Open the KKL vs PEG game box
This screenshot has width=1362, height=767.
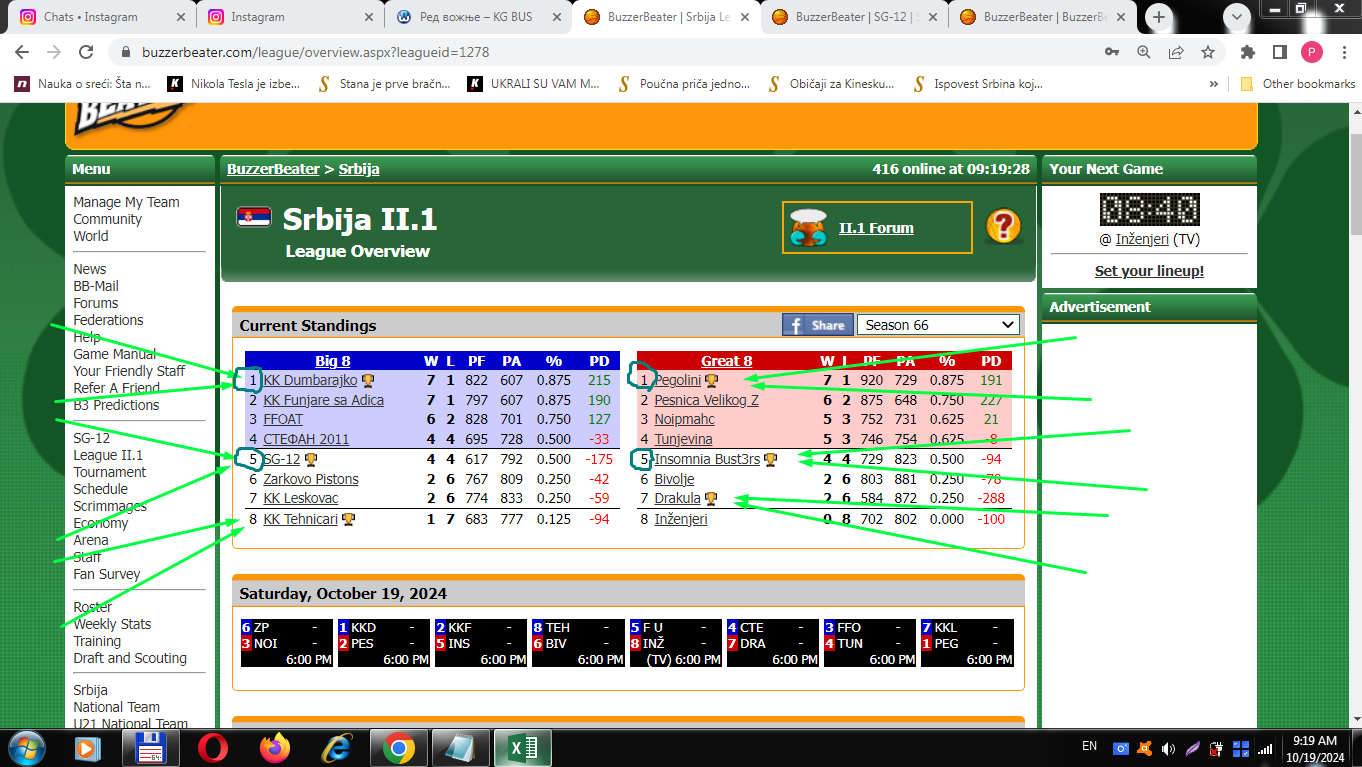tap(967, 643)
